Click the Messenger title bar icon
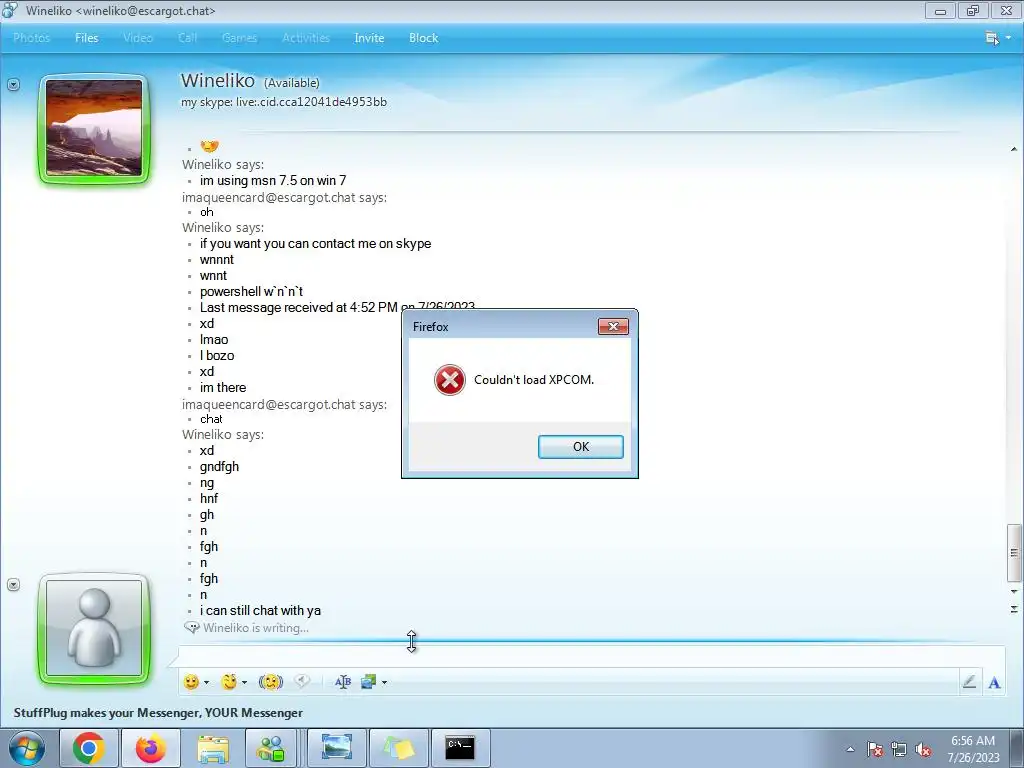This screenshot has width=1024, height=768. click(x=10, y=10)
